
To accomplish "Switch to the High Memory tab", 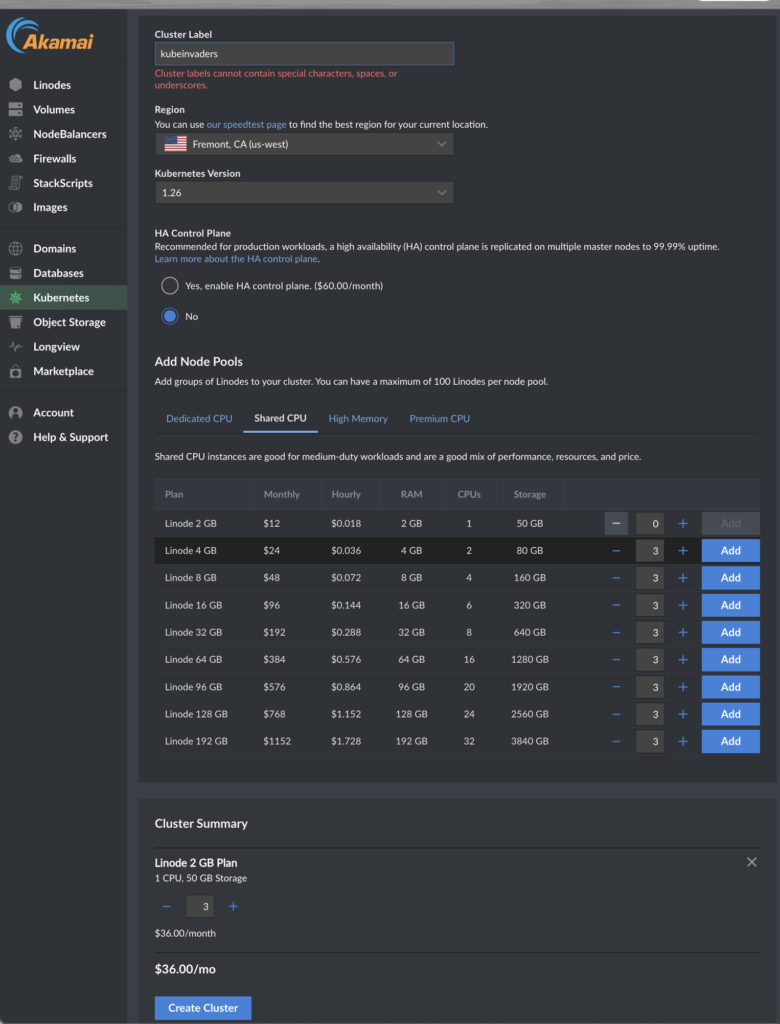I will click(x=358, y=419).
